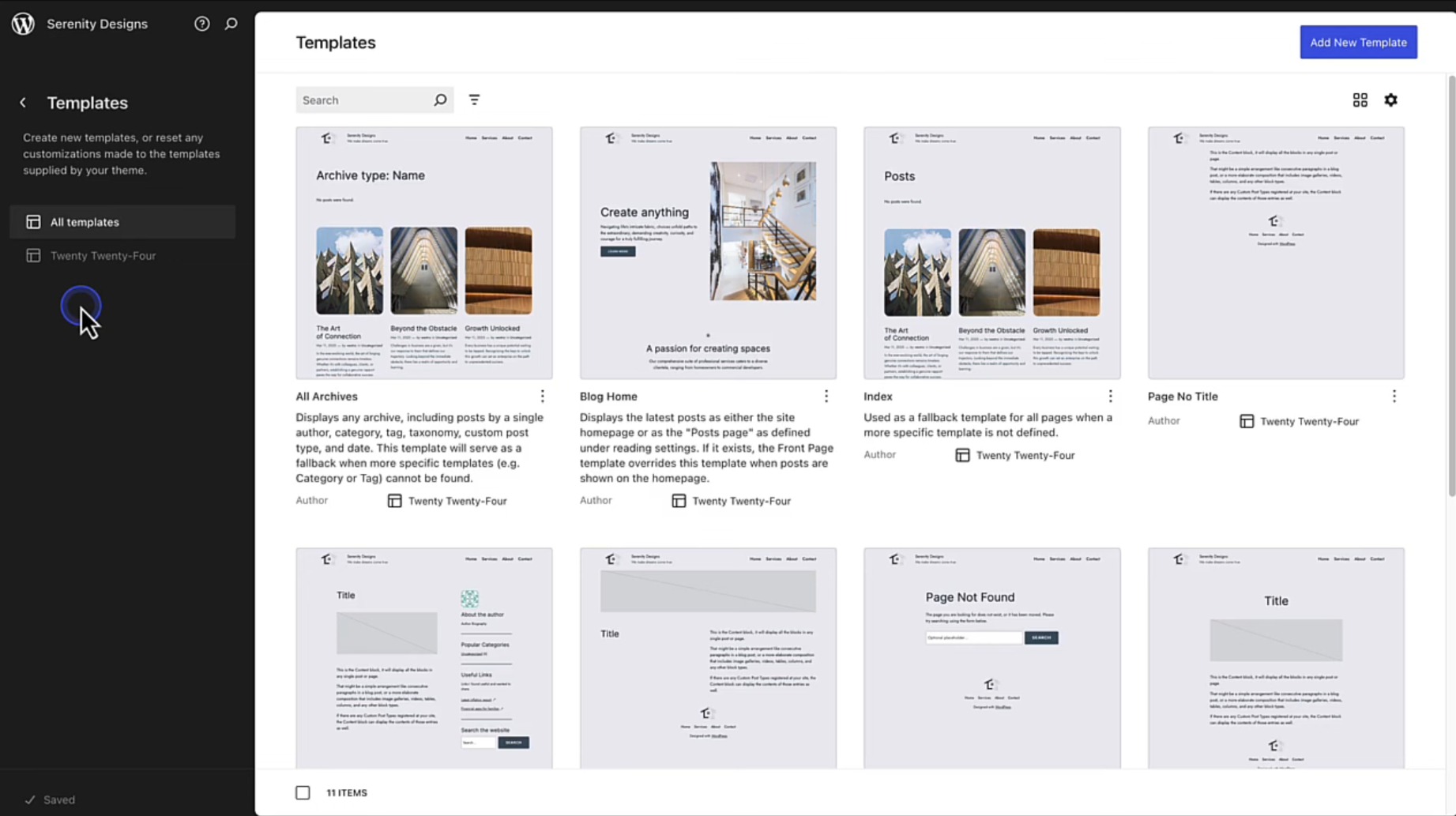Image resolution: width=1456 pixels, height=816 pixels.
Task: Click Twenty Twenty-Four author under All Archives
Action: click(457, 501)
